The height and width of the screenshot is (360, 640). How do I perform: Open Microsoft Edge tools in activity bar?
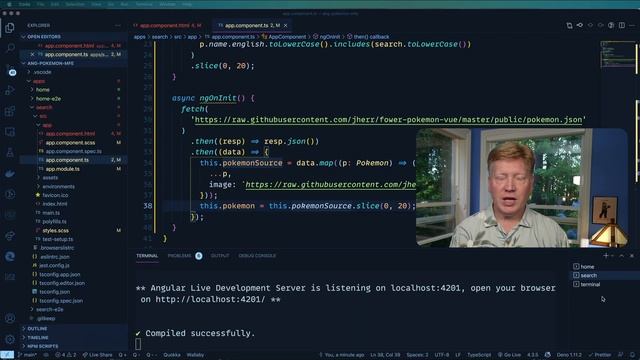click(x=10, y=256)
